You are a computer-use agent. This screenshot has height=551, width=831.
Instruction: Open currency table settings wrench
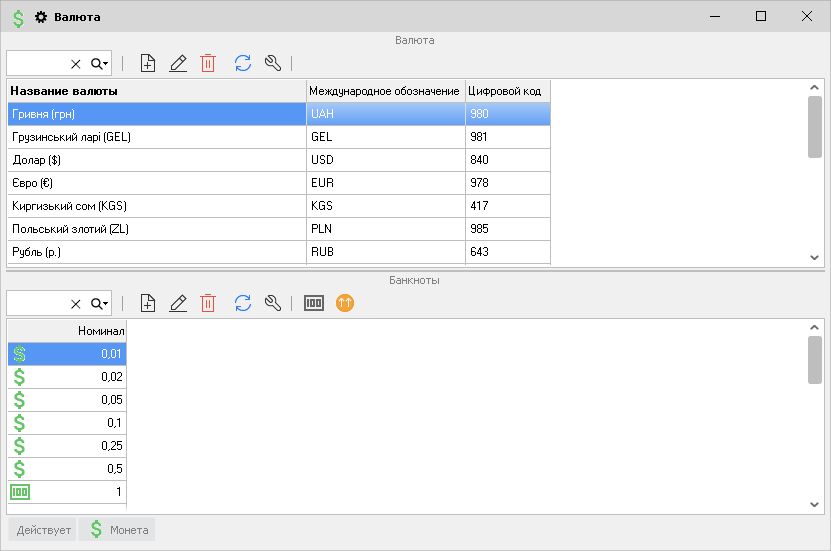[272, 63]
